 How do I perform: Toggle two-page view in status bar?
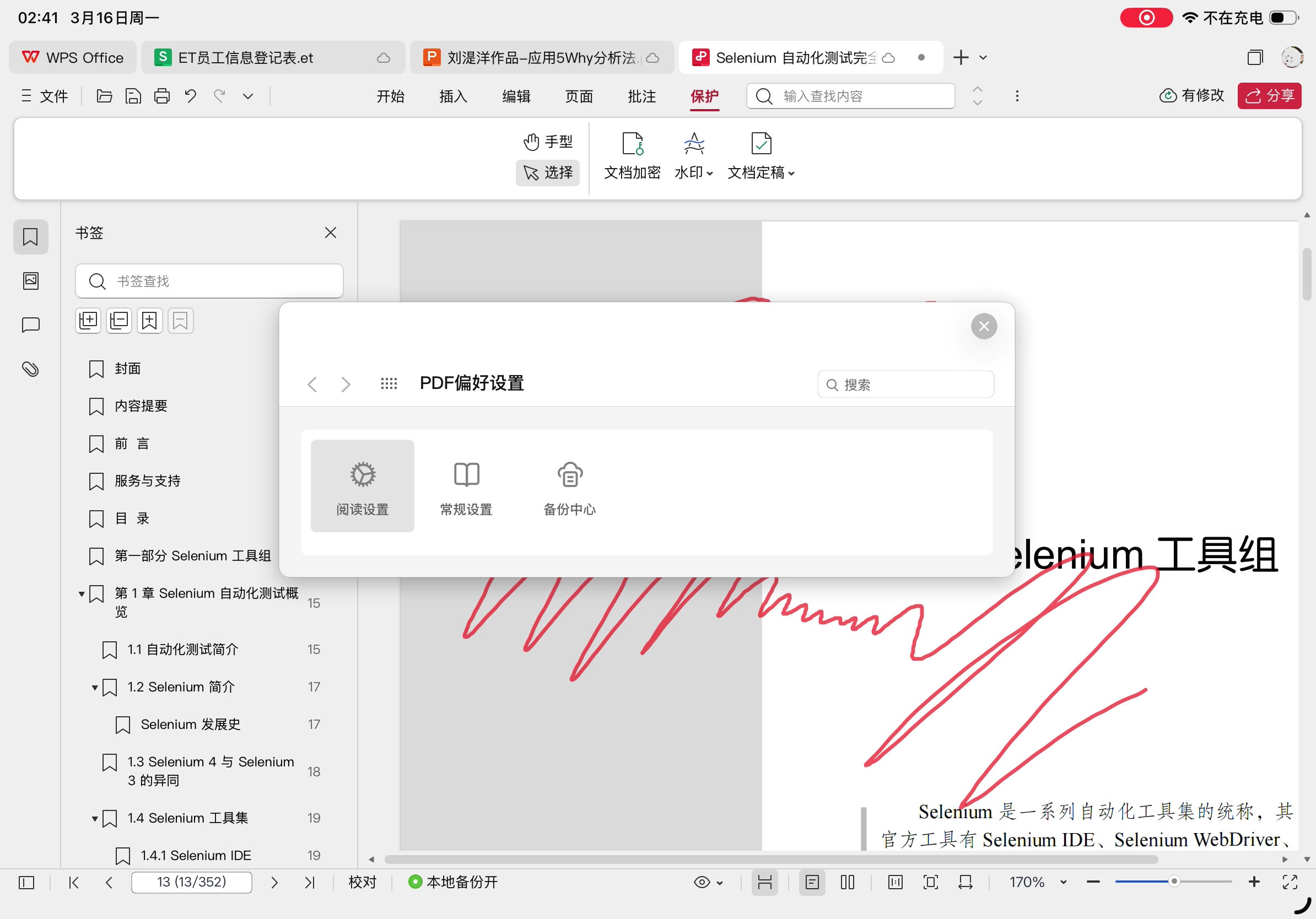[x=847, y=882]
